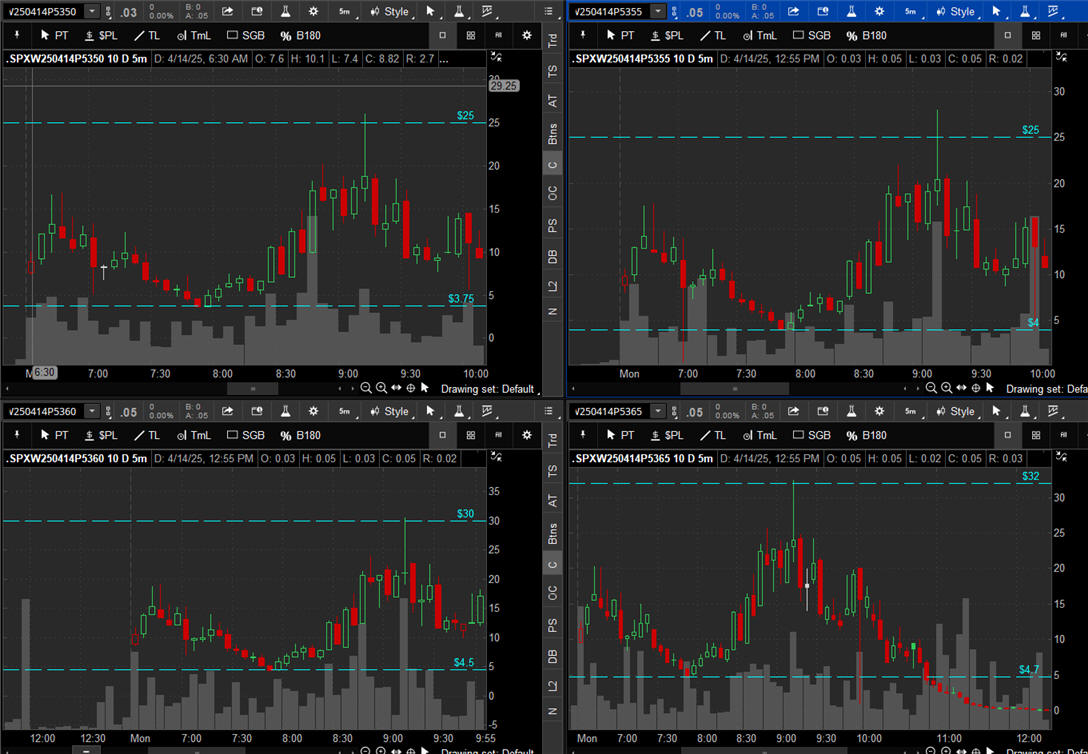Open TS sidebar tab next to P5350 chart
1088x754 pixels.
pyautogui.click(x=552, y=71)
